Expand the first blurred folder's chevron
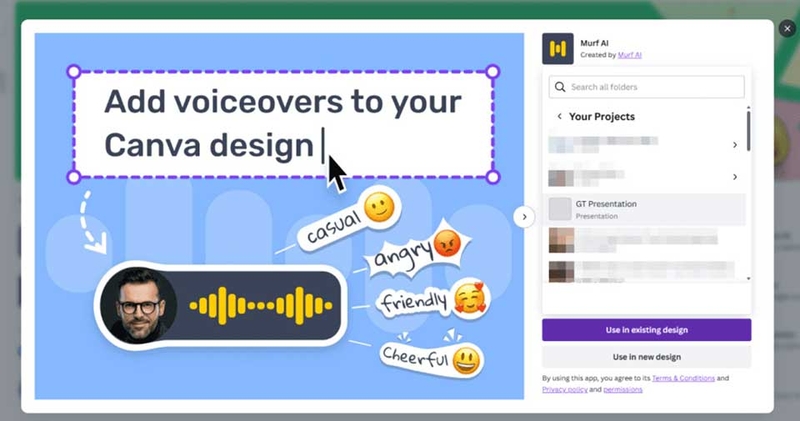Screen dimensions: 800x421 coord(735,145)
